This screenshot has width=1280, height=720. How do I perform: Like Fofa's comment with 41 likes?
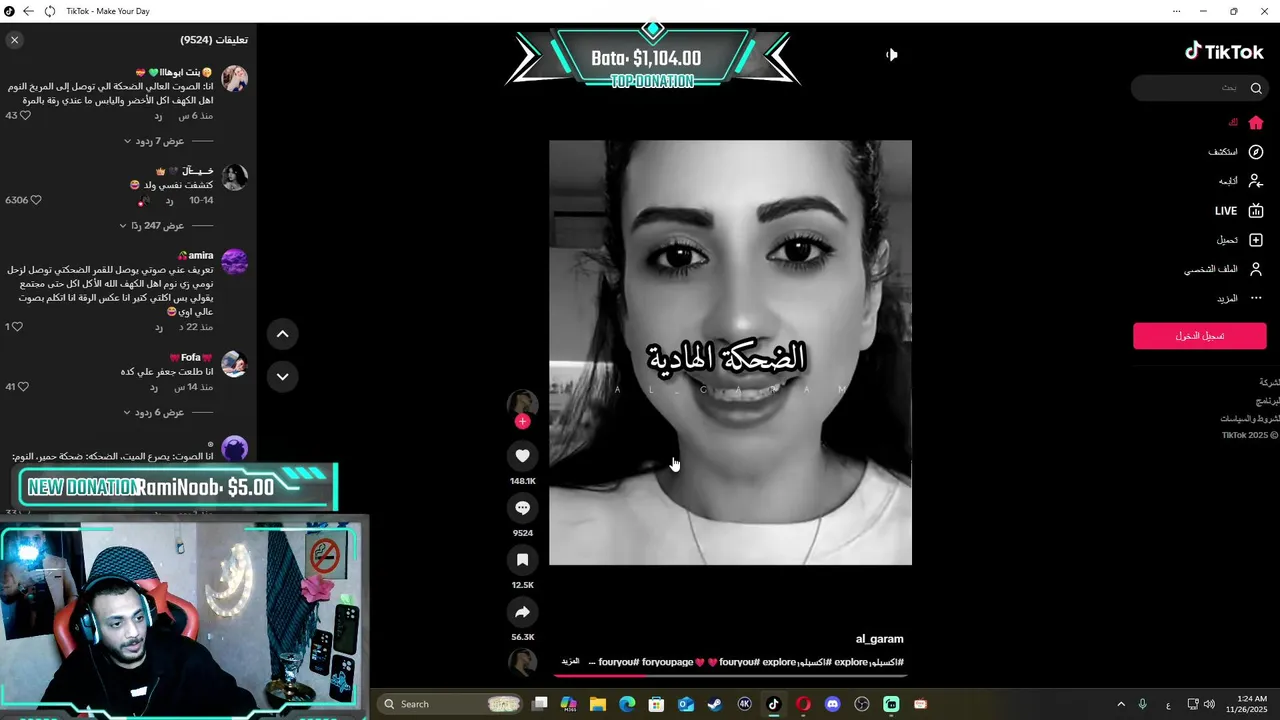(x=24, y=387)
